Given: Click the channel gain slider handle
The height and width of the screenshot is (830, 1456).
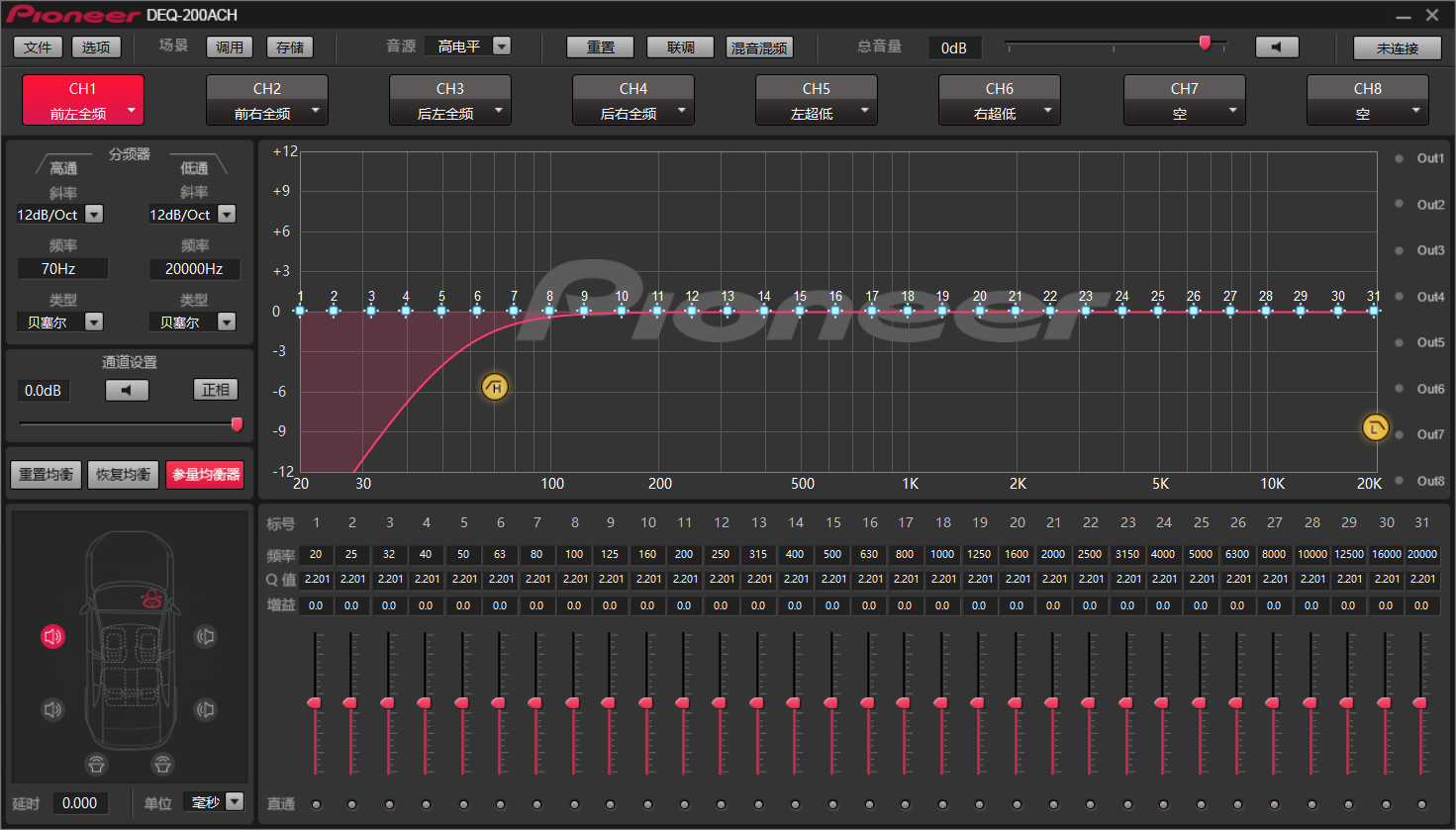Looking at the screenshot, I should (237, 424).
